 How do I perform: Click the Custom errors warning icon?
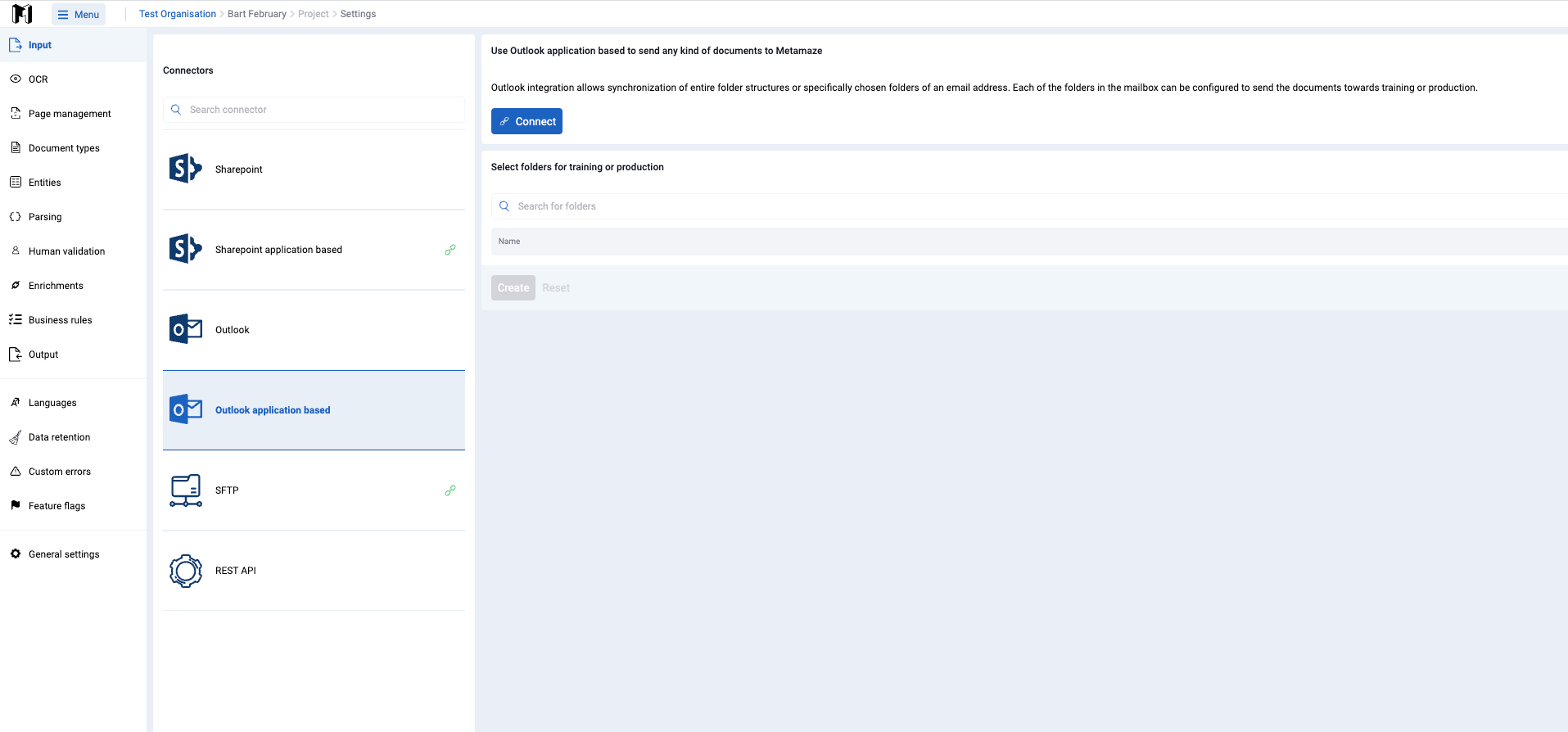pos(16,471)
